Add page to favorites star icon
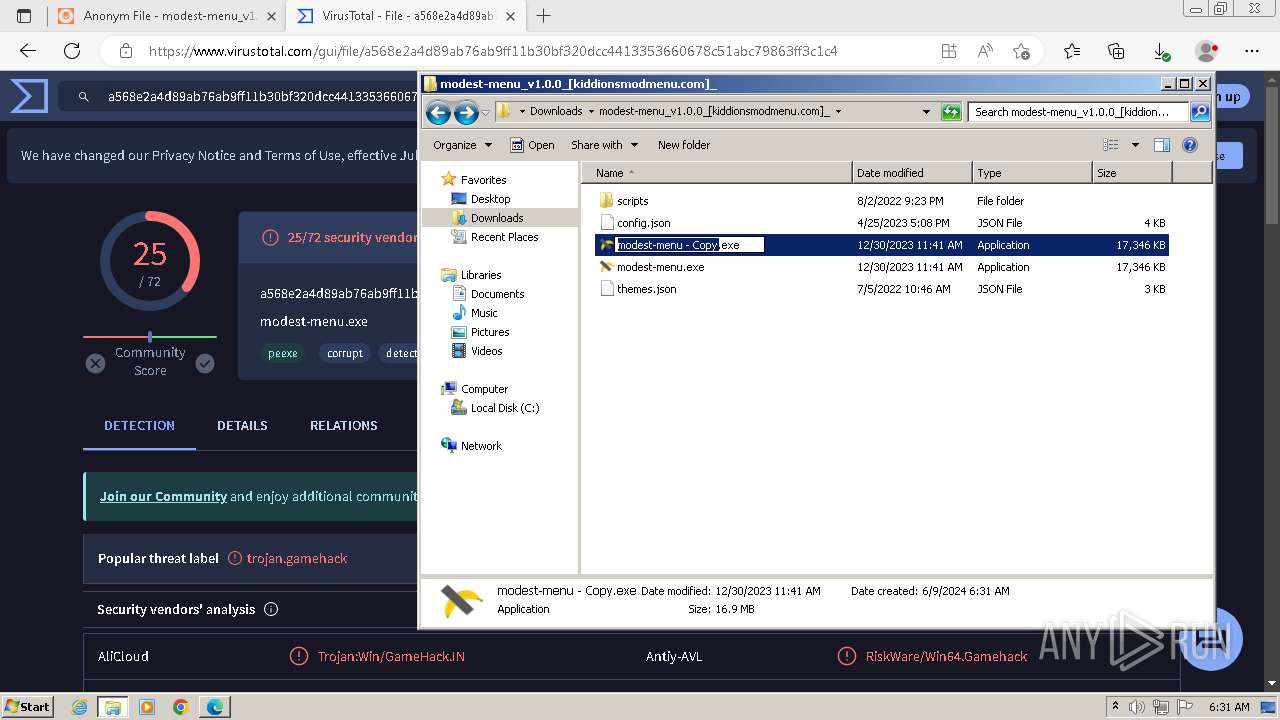Image resolution: width=1280 pixels, height=720 pixels. pos(1021,51)
